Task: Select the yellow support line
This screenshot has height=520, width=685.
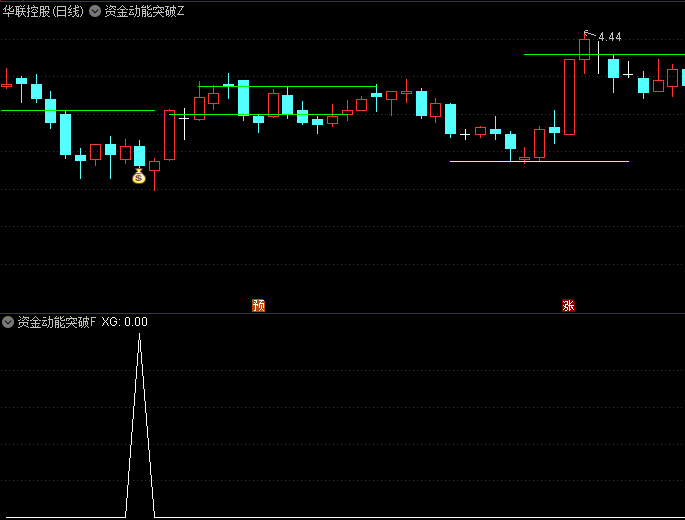Action: [540, 162]
